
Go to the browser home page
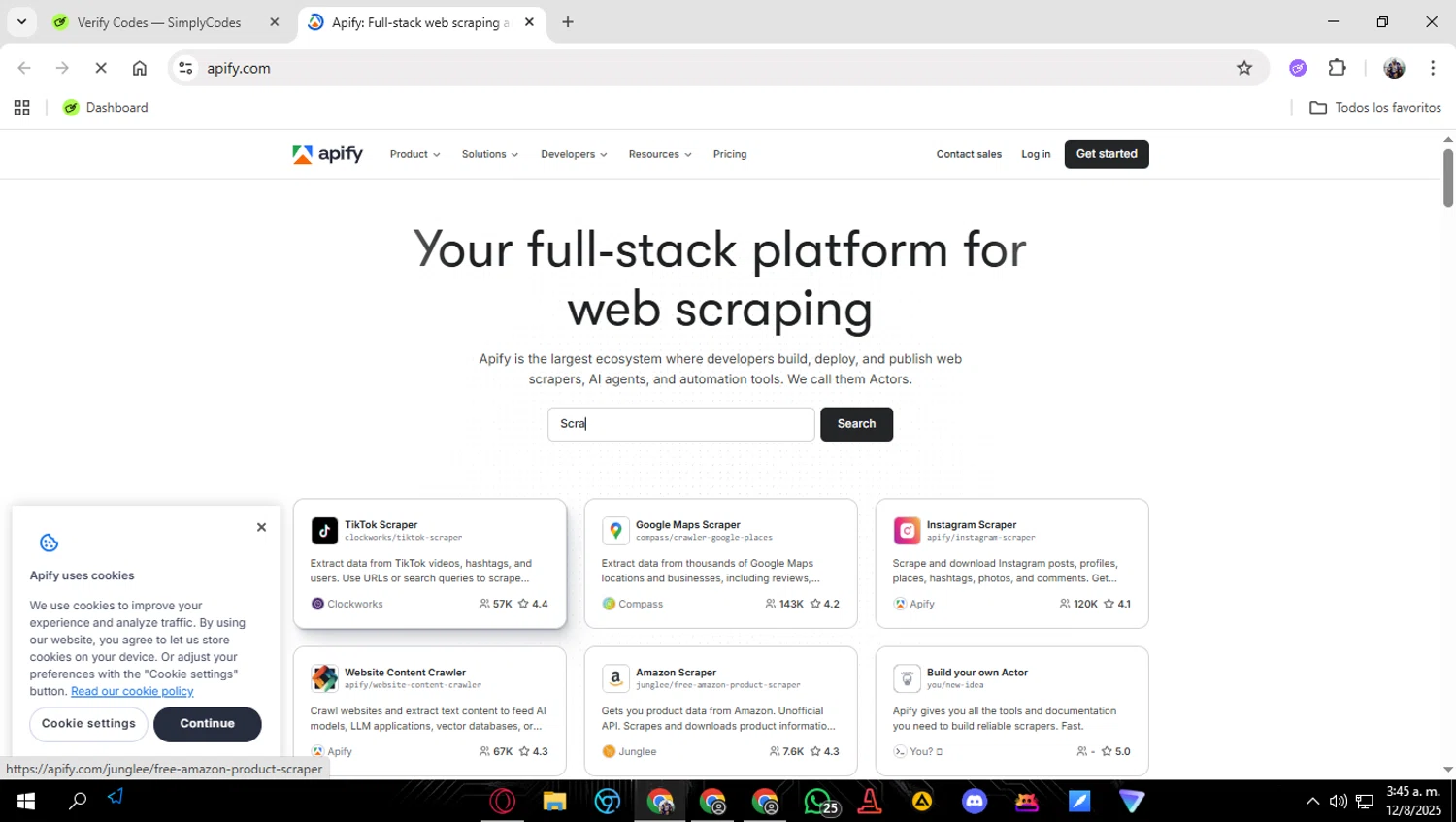point(140,68)
